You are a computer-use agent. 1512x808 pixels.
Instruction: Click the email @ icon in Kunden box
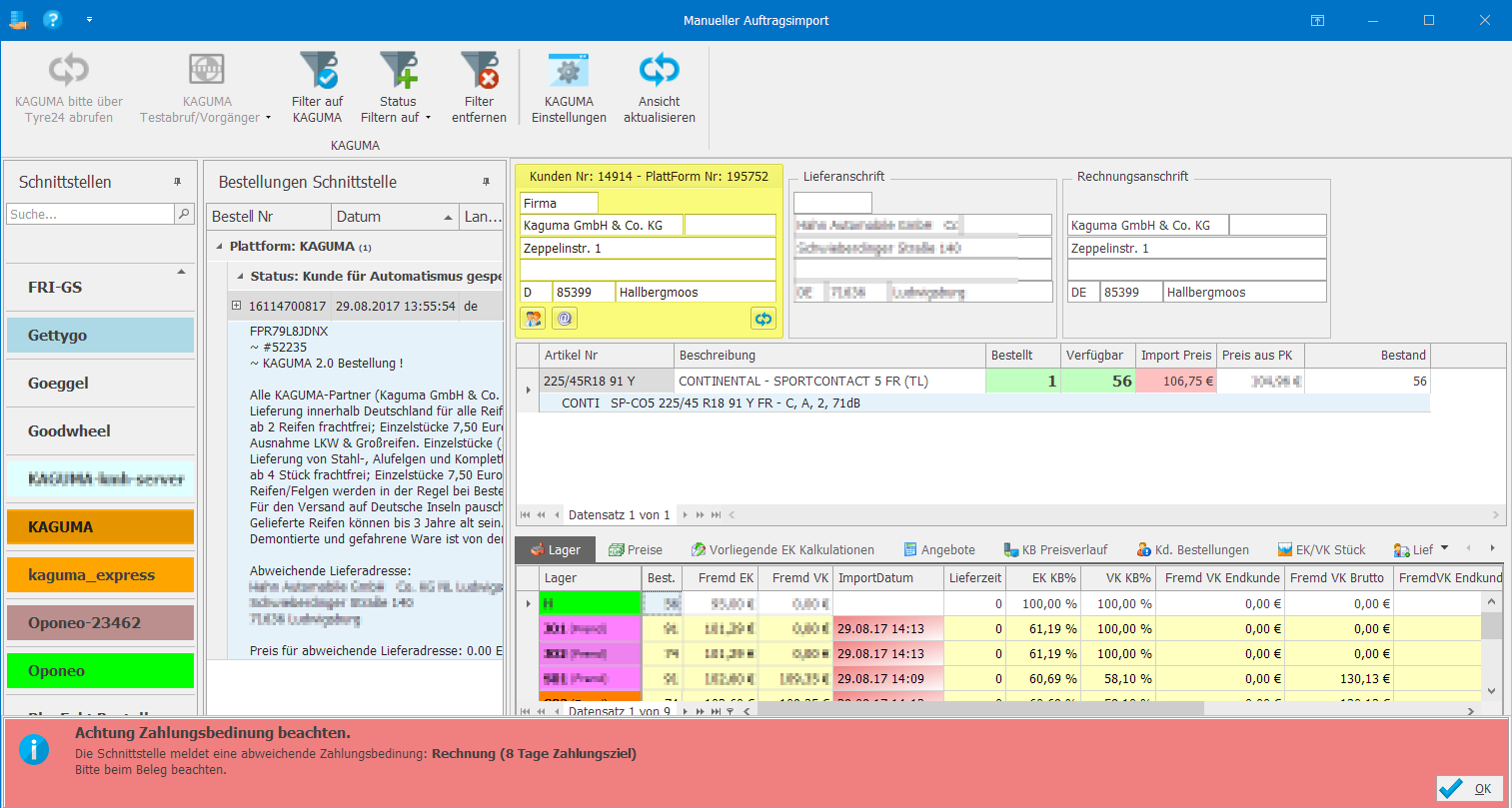coord(565,319)
